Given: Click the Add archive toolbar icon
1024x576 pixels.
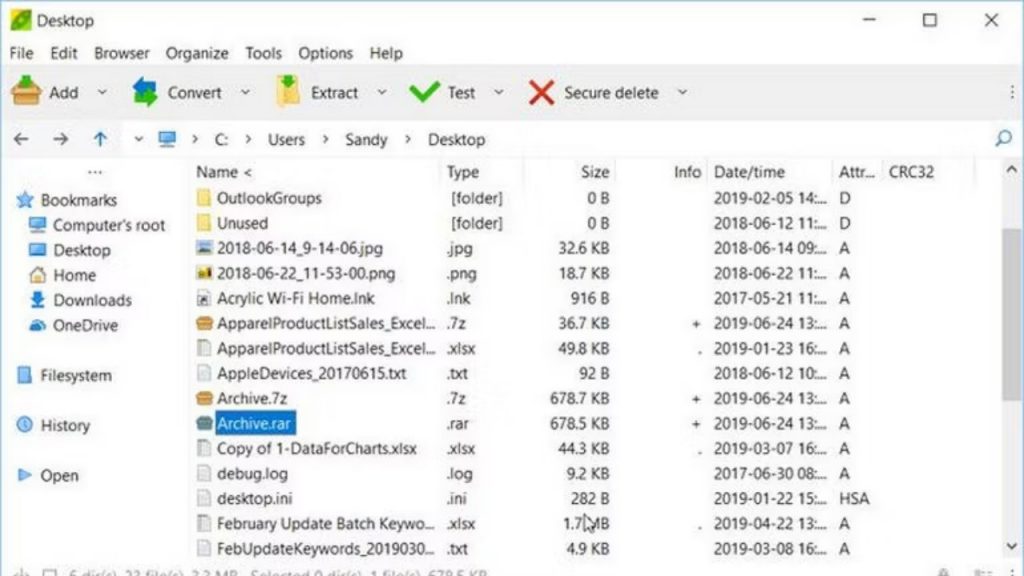Looking at the screenshot, I should pos(26,92).
